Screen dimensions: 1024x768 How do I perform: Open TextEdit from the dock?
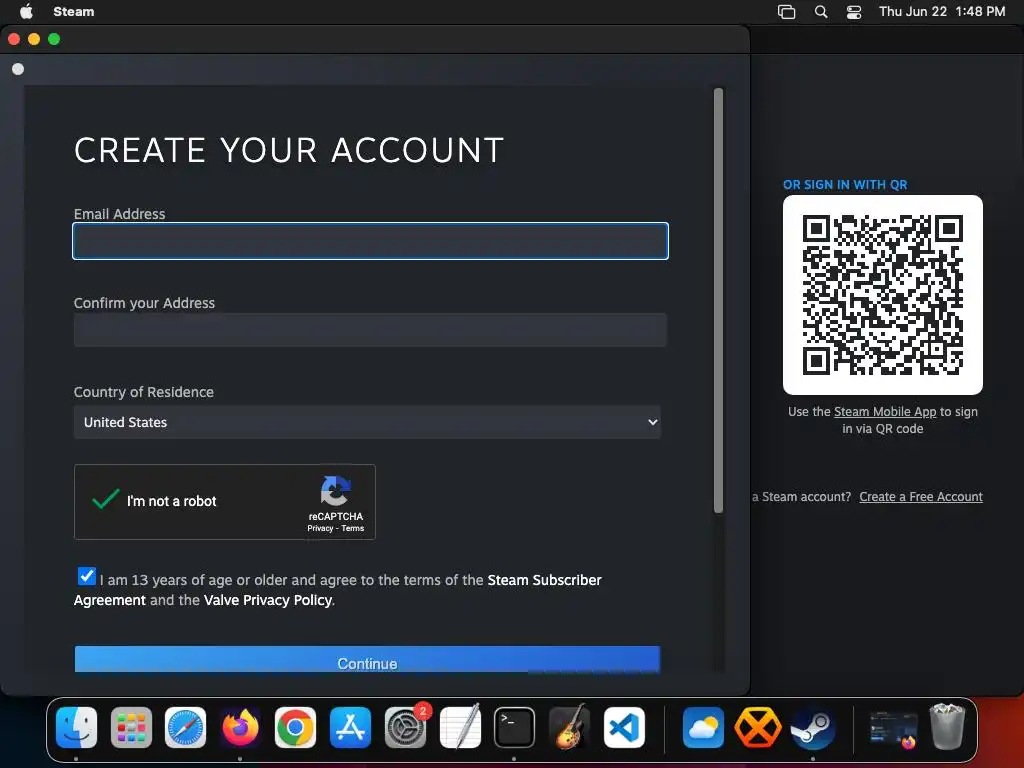(460, 727)
